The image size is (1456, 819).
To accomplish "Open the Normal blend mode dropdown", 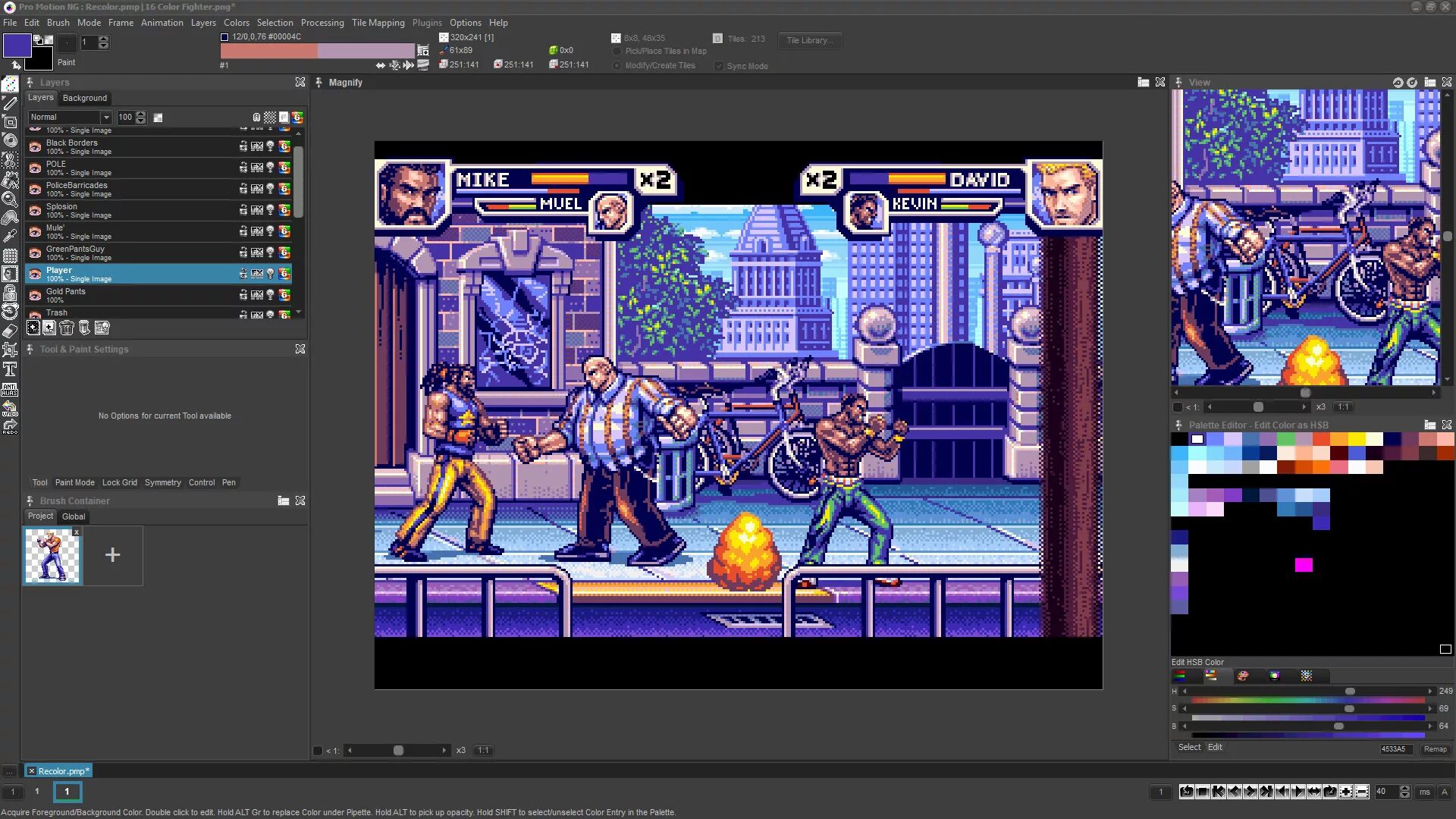I will [x=106, y=118].
